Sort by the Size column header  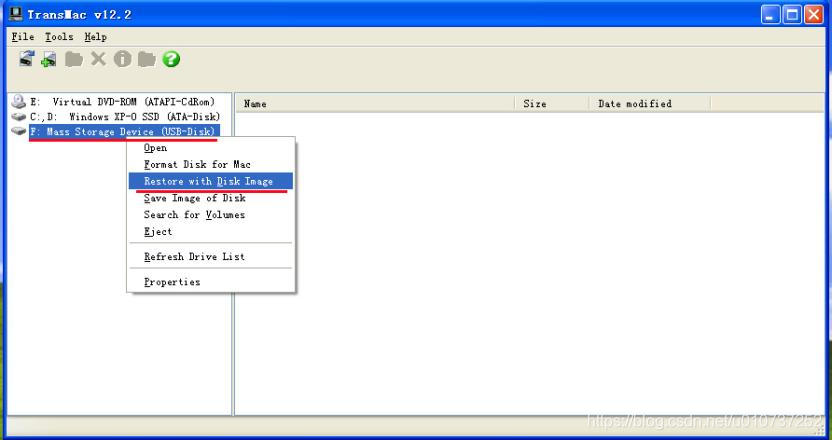click(x=551, y=103)
